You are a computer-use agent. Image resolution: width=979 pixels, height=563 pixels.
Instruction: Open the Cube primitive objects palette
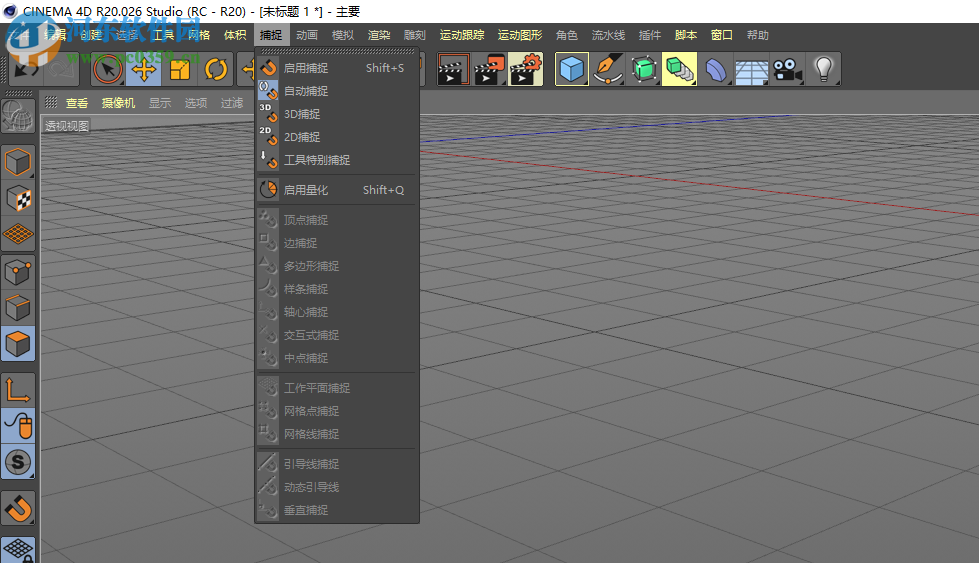tap(571, 69)
